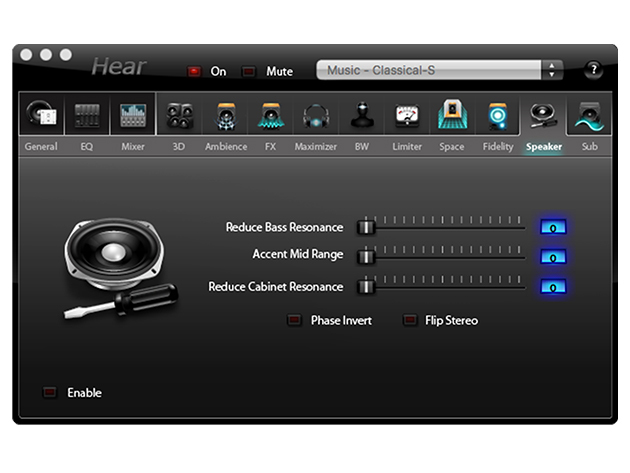
Task: Switch to the Space tab label
Action: click(x=452, y=147)
